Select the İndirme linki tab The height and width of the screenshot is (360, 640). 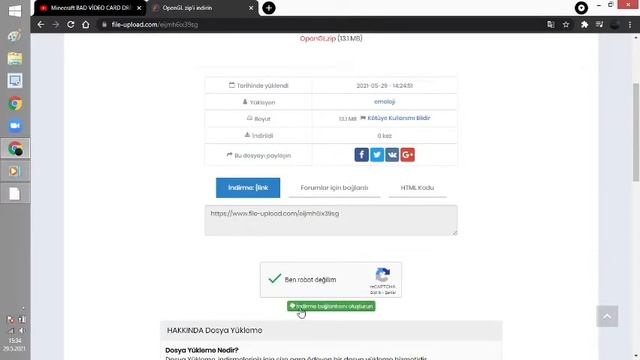click(x=248, y=188)
